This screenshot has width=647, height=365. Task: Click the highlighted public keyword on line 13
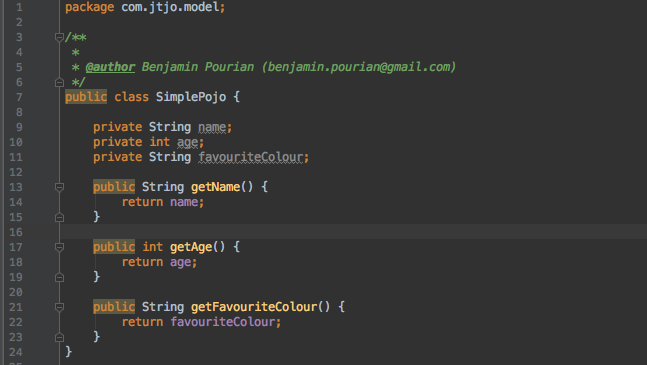point(114,187)
